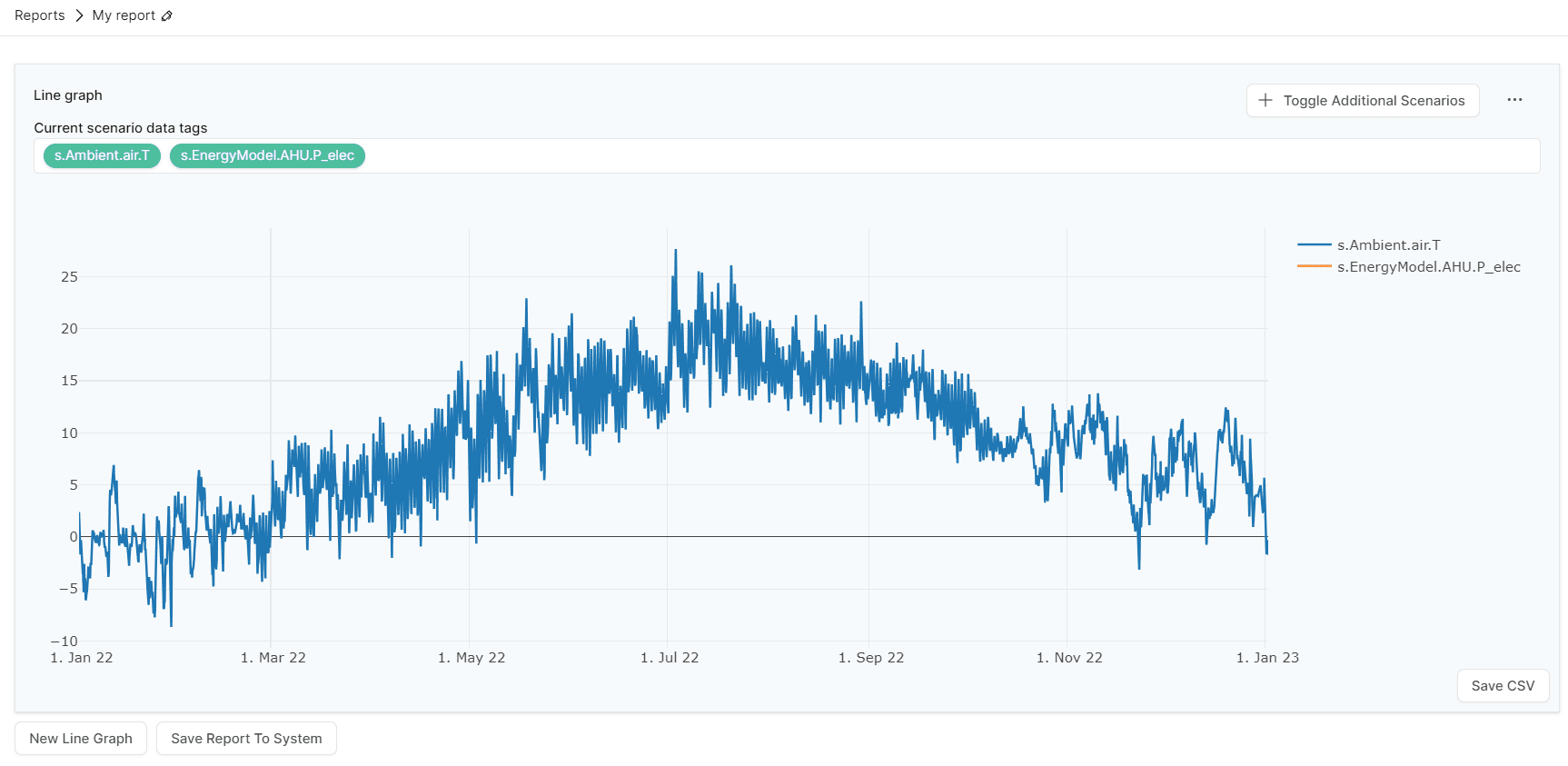Select the s.EnergyModel.AHU.P_elec tag chip
Image resolution: width=1568 pixels, height=766 pixels.
(267, 155)
